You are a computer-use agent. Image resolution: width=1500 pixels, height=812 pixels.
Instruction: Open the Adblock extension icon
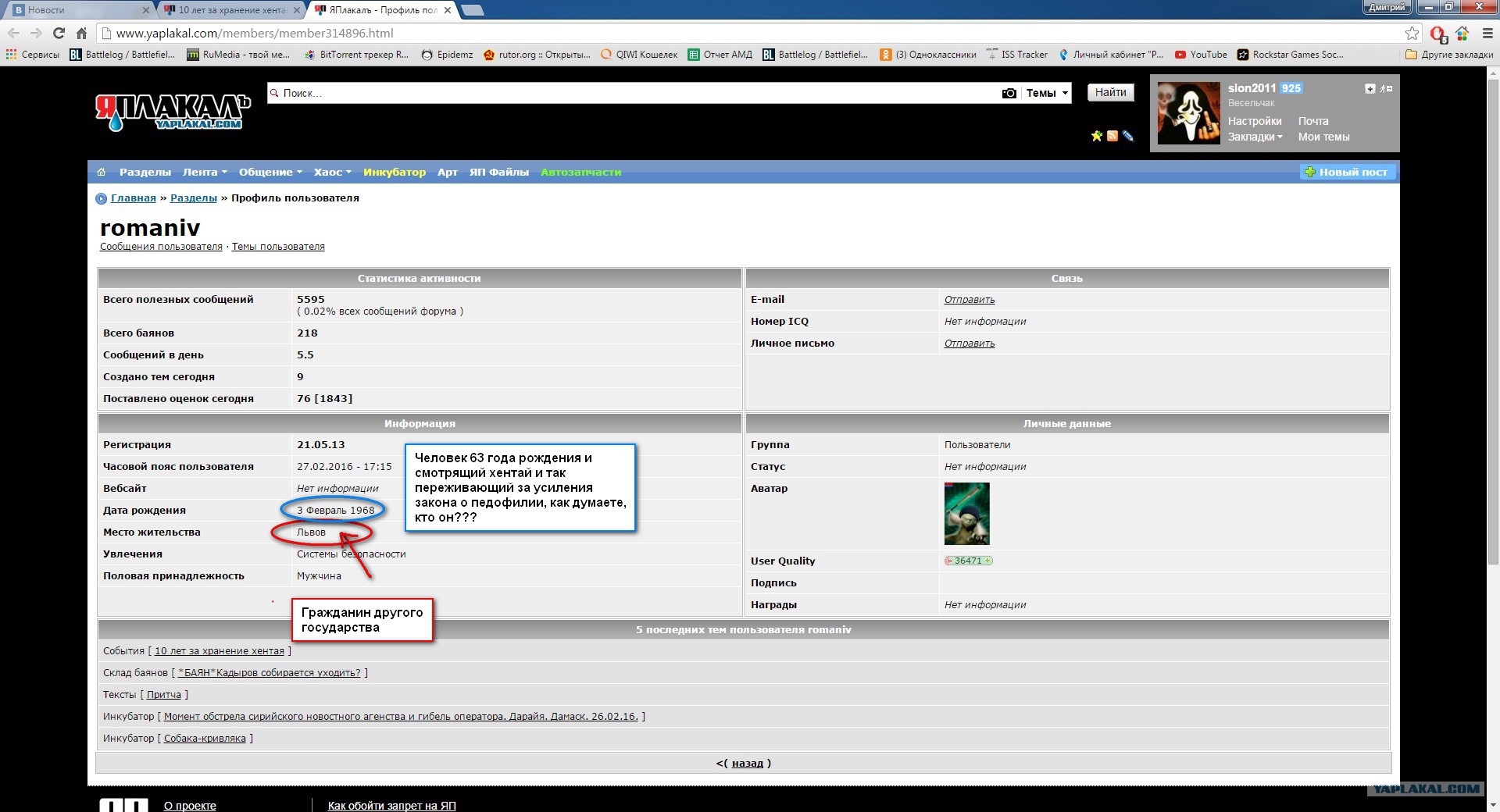tap(1437, 34)
